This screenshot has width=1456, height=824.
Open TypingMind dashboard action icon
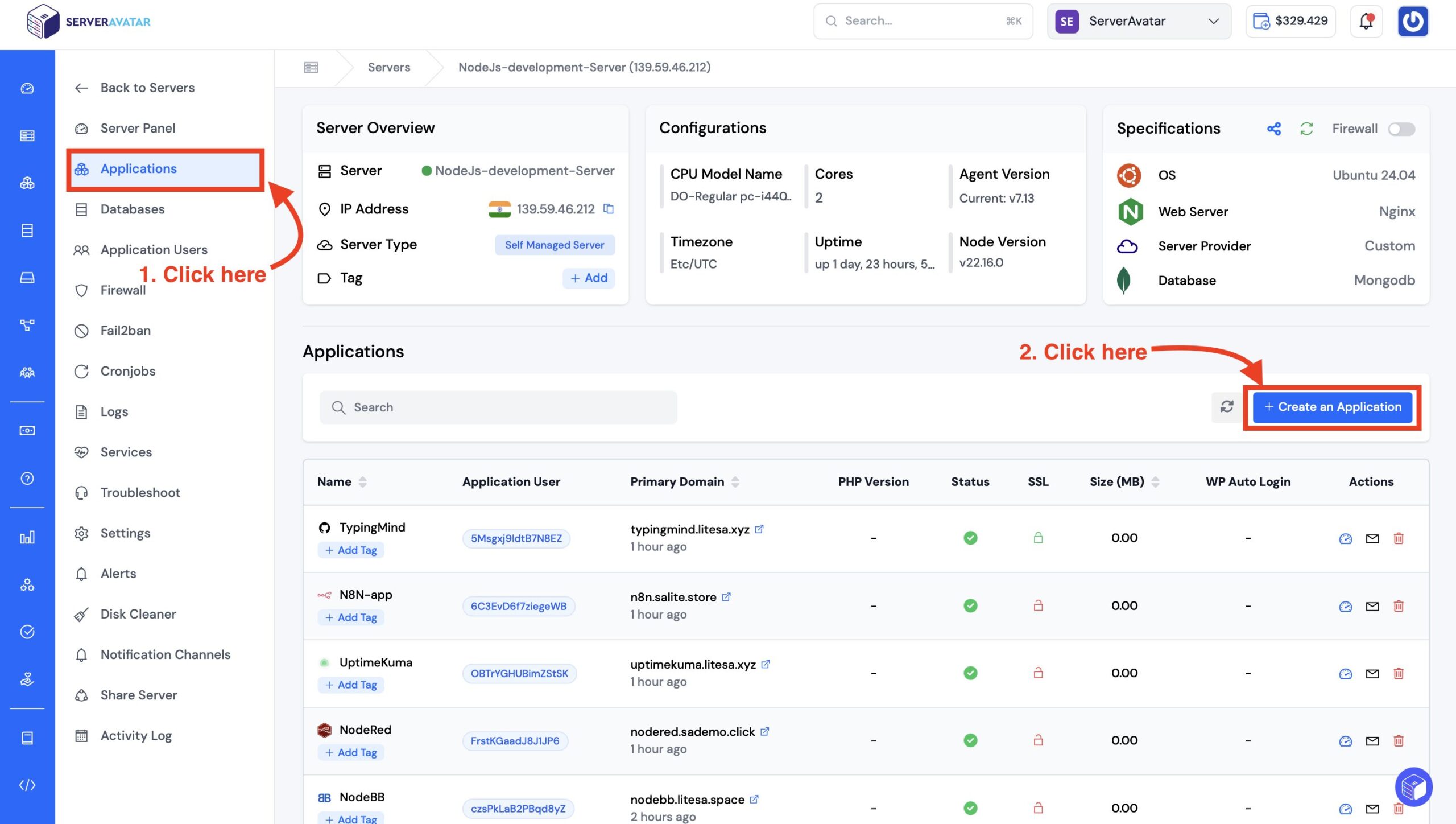(x=1345, y=538)
